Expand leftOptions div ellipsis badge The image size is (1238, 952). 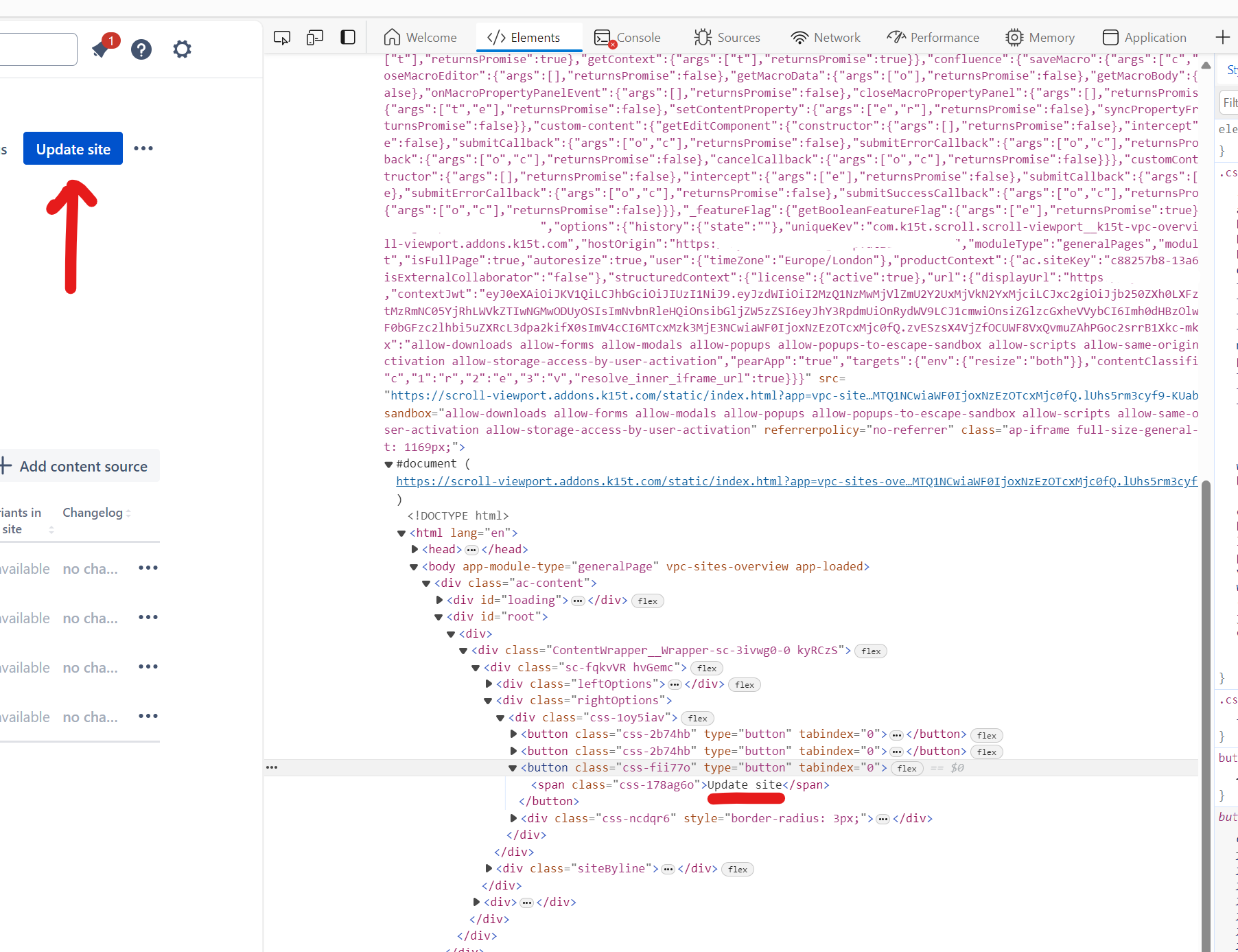coord(675,684)
